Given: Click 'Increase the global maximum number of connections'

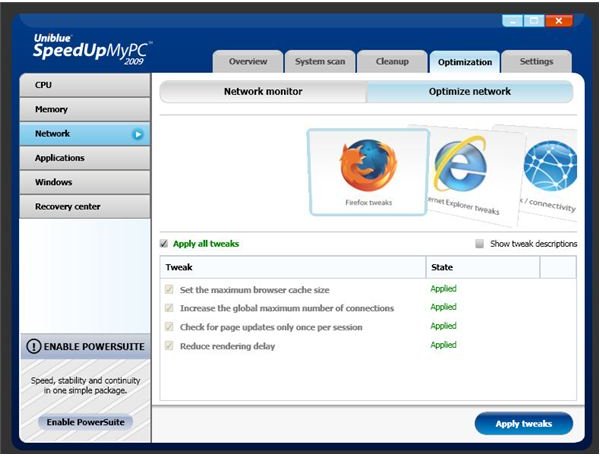Looking at the screenshot, I should point(287,308).
